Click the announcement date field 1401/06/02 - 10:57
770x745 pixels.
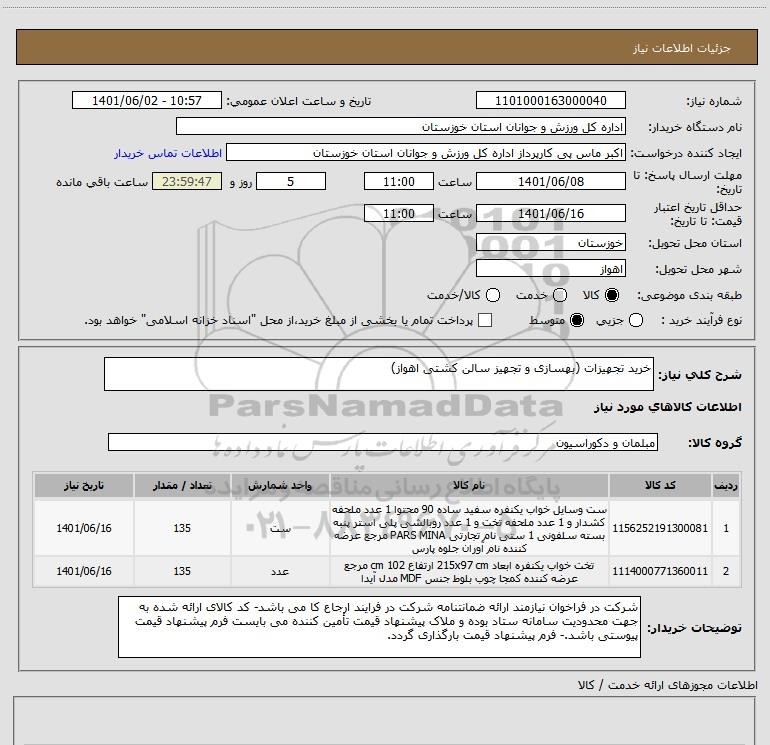[x=147, y=100]
